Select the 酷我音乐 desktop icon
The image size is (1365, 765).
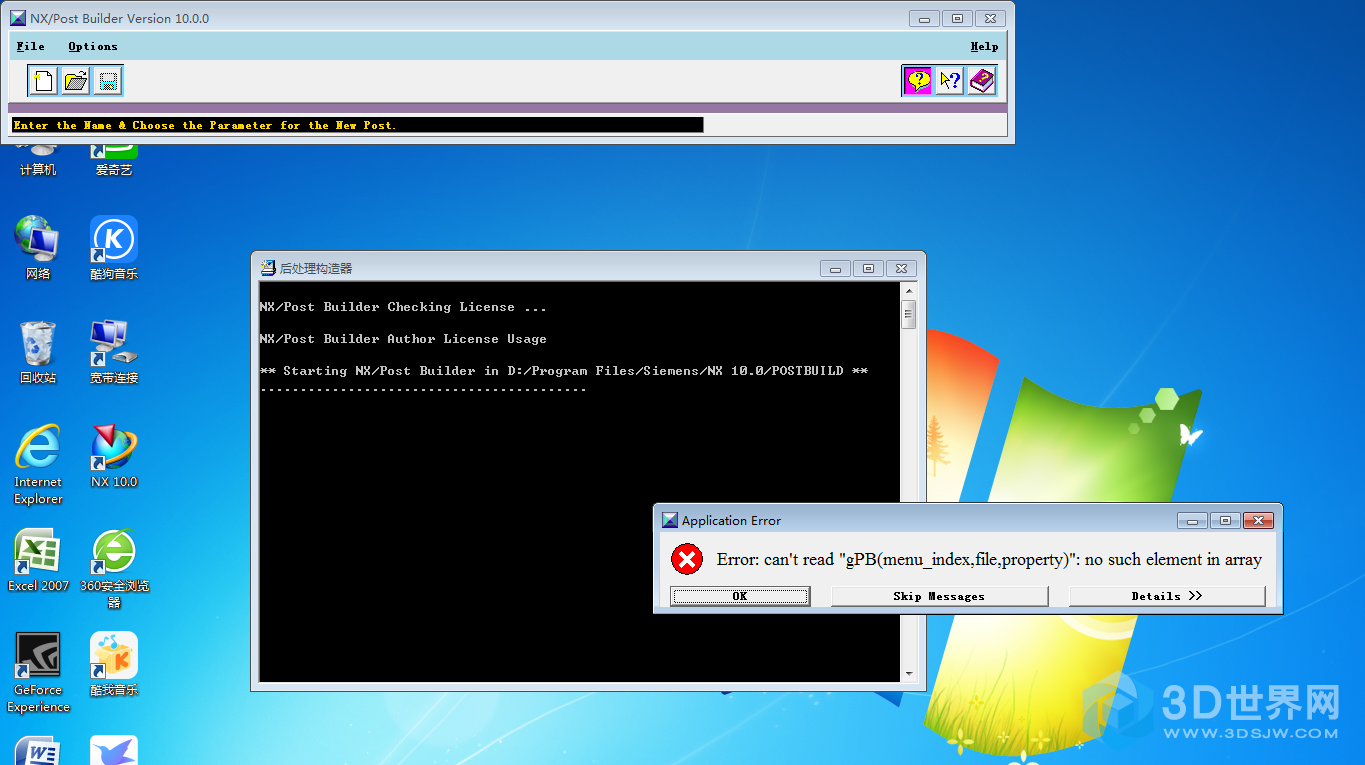(x=114, y=664)
